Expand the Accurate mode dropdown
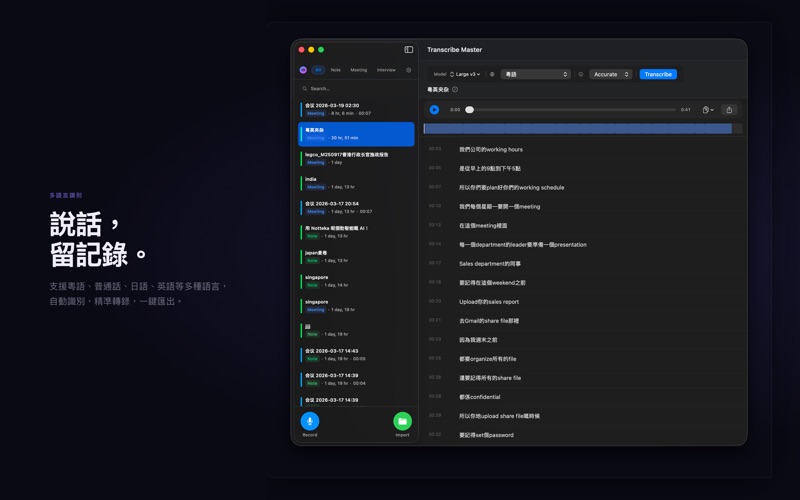The width and height of the screenshot is (800, 500). [x=610, y=74]
